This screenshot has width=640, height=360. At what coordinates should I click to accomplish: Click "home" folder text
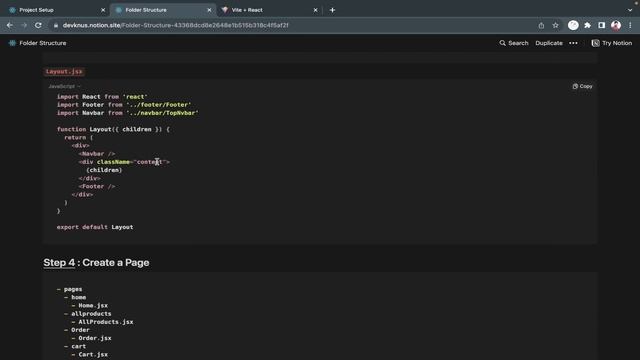(78, 297)
